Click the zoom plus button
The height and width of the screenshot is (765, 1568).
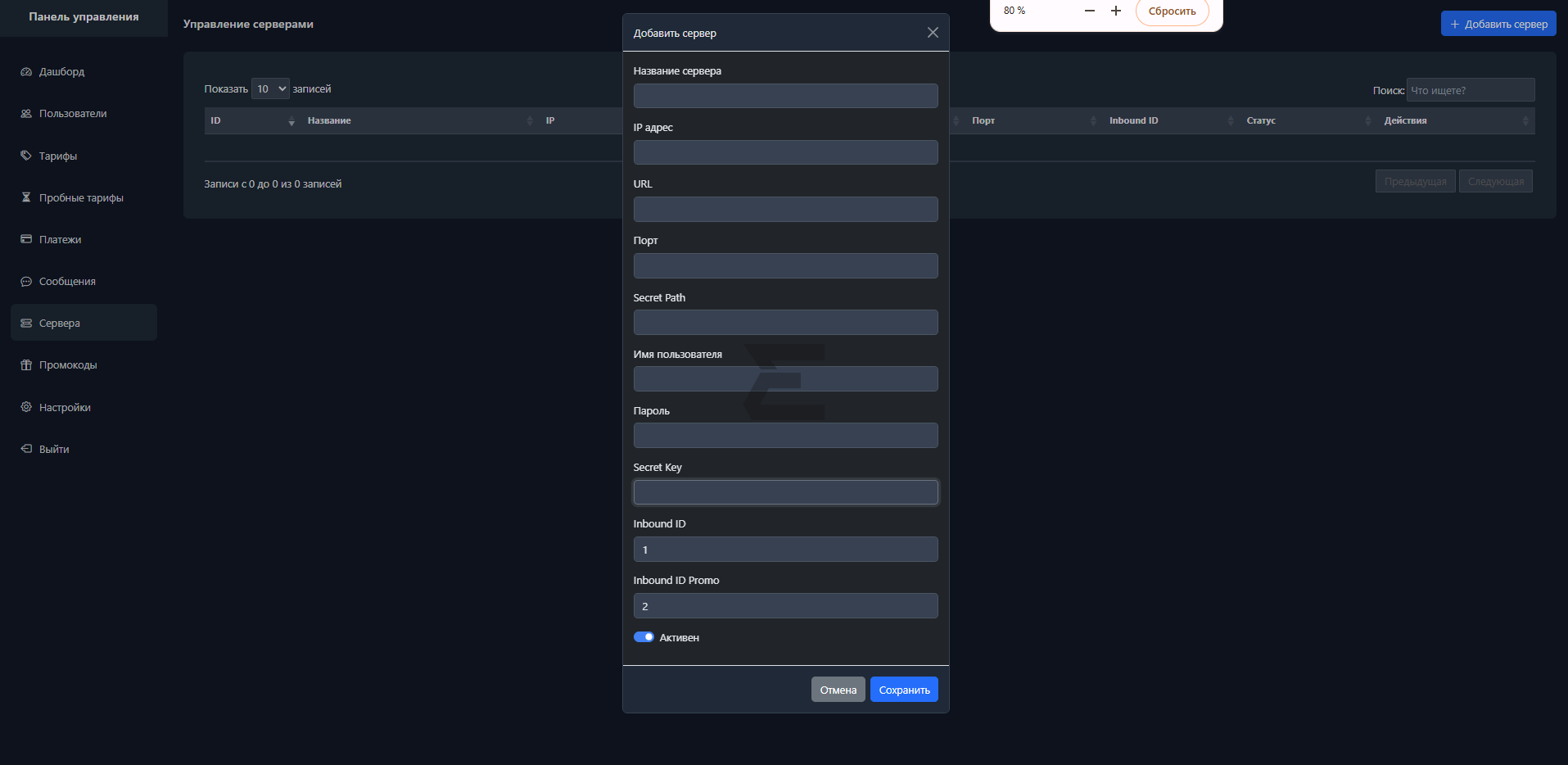[x=1115, y=11]
